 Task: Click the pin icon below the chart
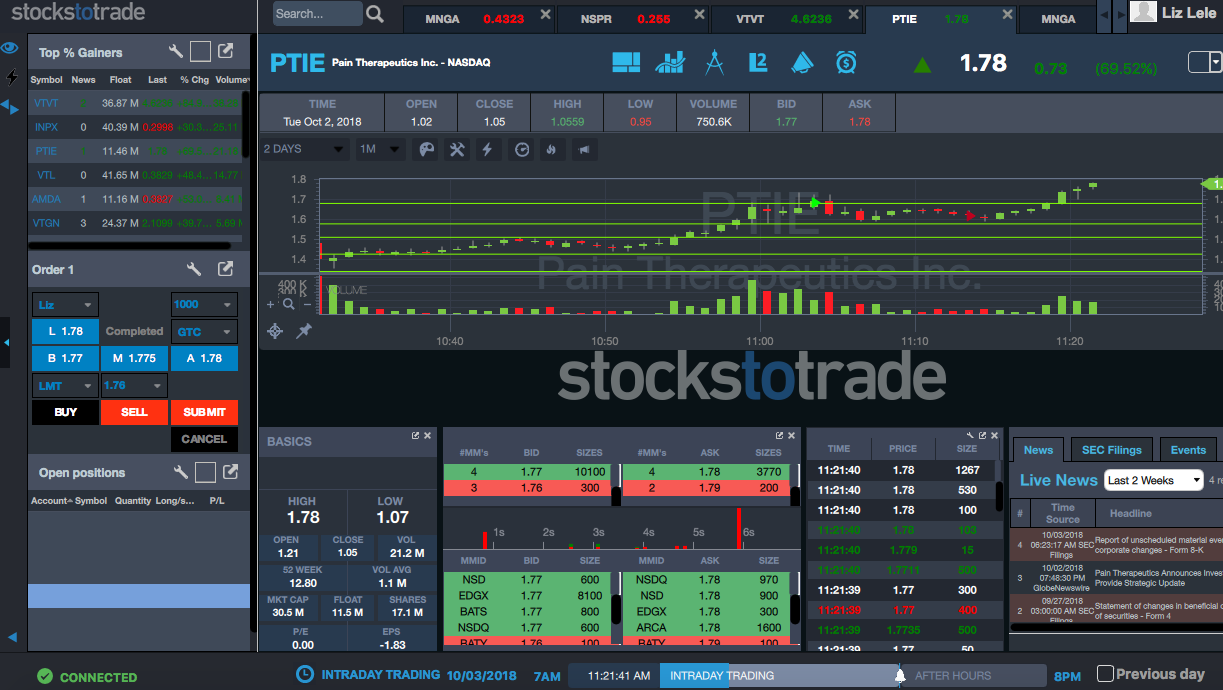click(303, 330)
